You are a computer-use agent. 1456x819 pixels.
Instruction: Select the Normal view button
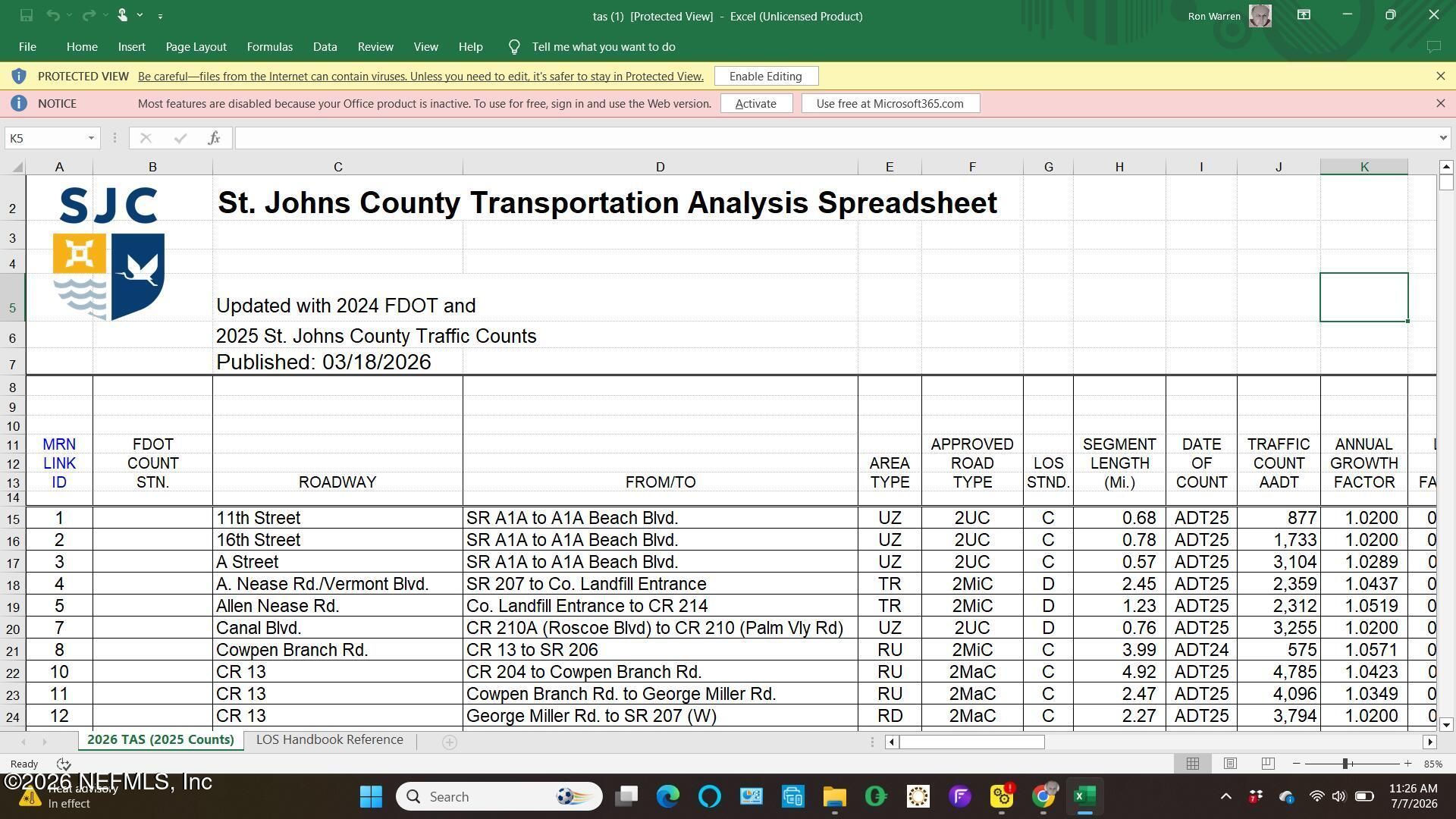pyautogui.click(x=1193, y=764)
